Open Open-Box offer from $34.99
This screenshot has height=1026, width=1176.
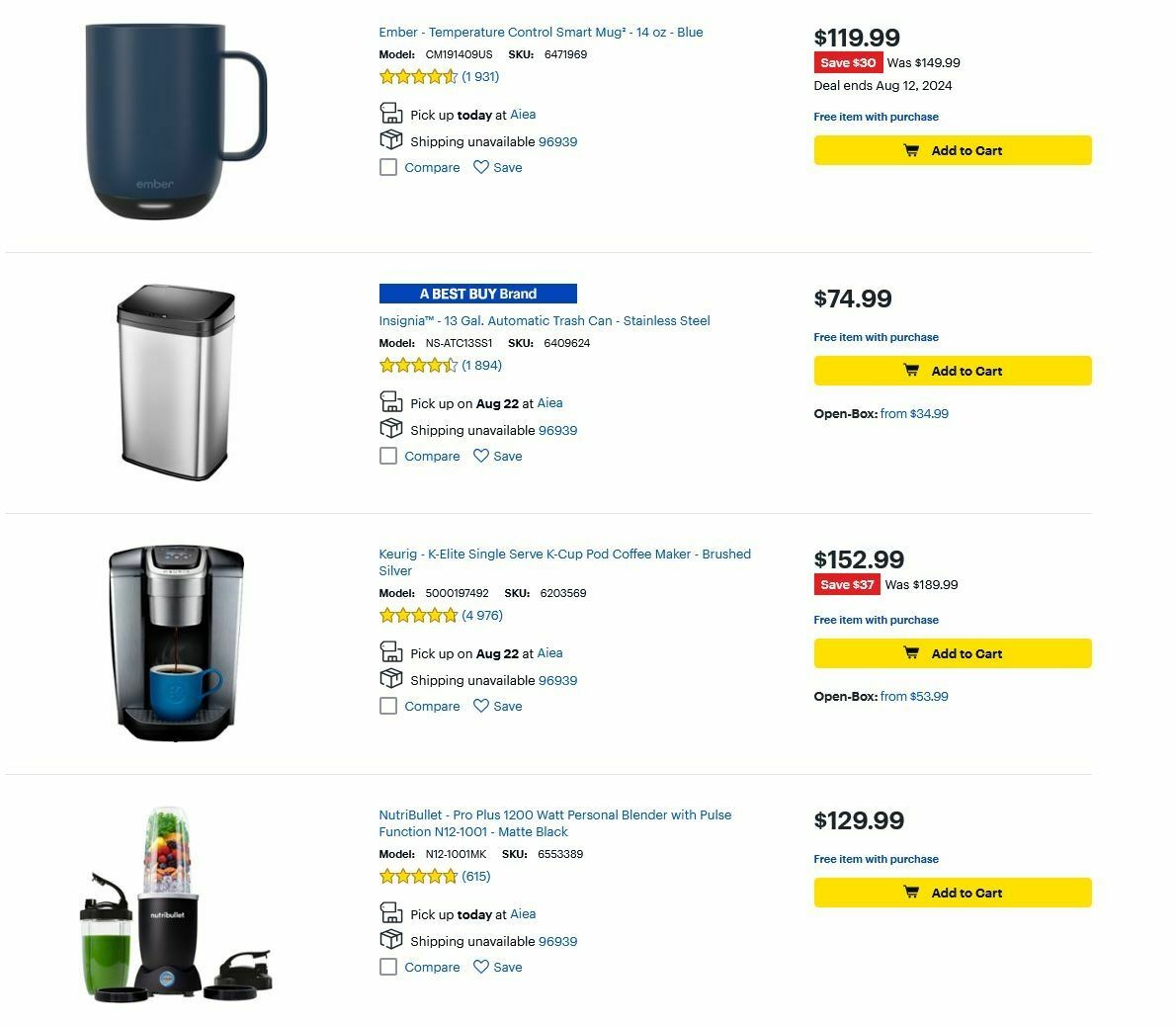tap(914, 413)
